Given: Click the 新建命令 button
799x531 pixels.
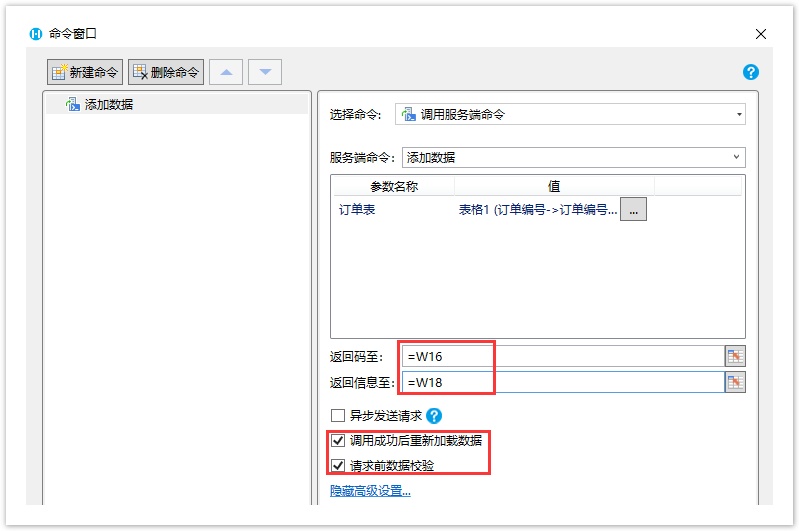Looking at the screenshot, I should tap(84, 72).
